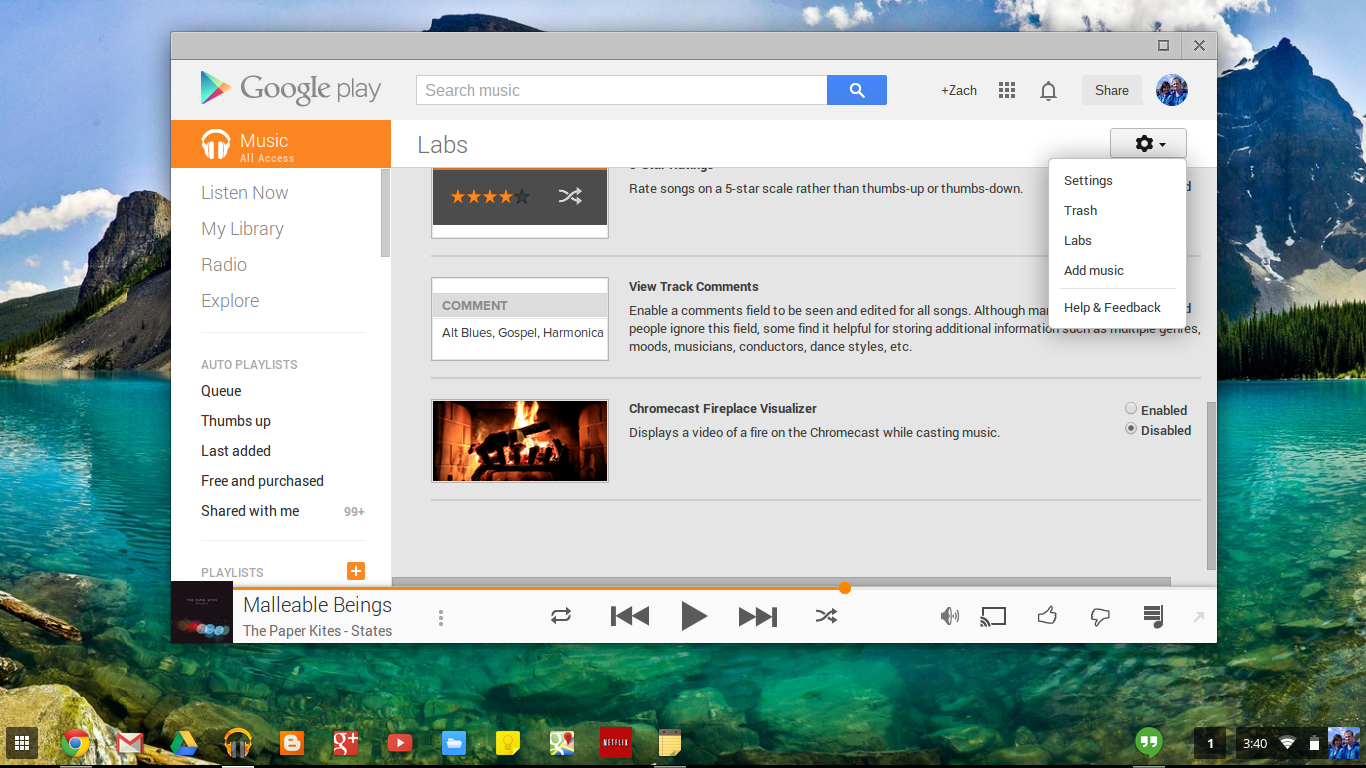
Task: Open Hangouts from the shelf
Action: point(1150,743)
